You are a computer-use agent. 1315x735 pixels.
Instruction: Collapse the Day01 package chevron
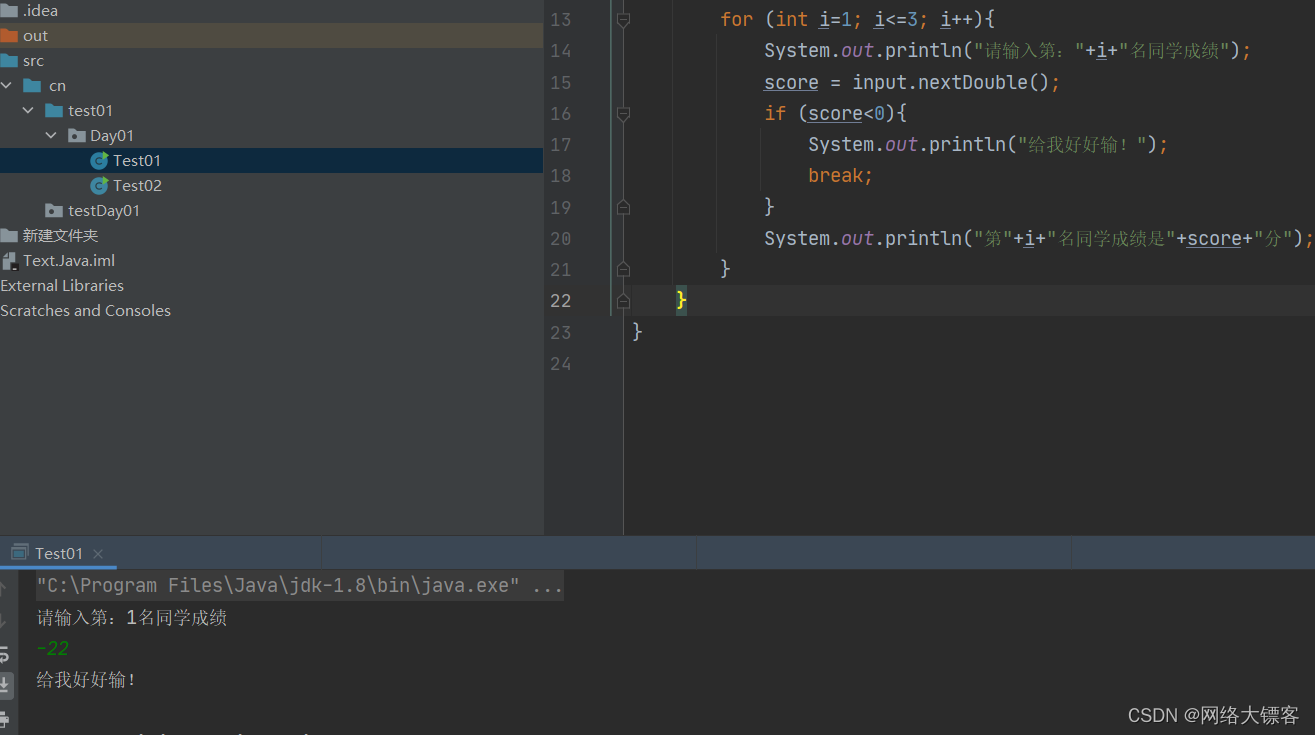[x=51, y=135]
